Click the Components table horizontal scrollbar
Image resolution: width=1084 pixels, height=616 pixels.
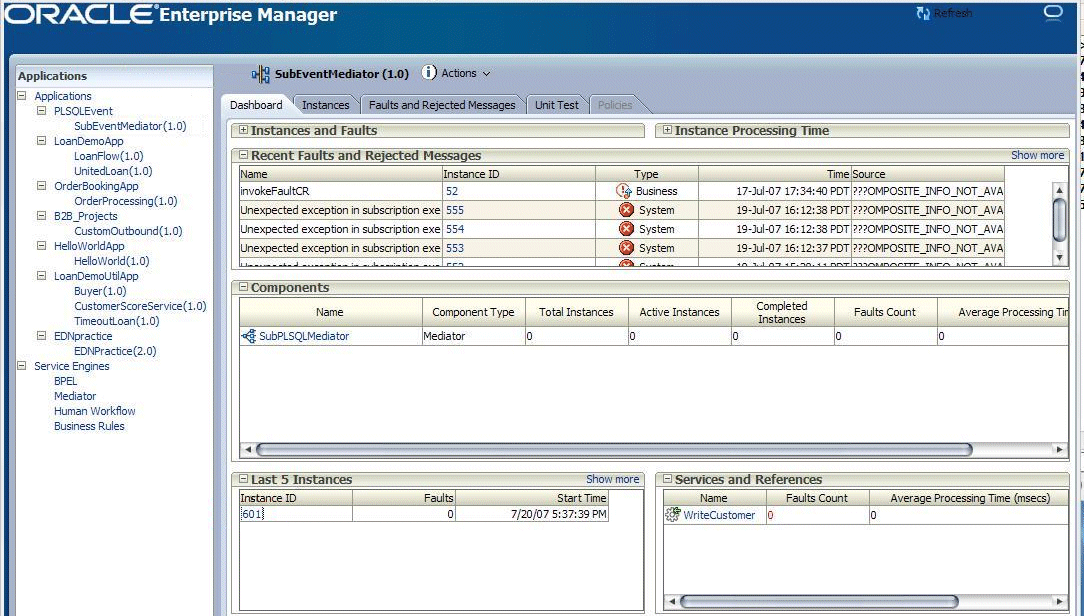pos(614,449)
